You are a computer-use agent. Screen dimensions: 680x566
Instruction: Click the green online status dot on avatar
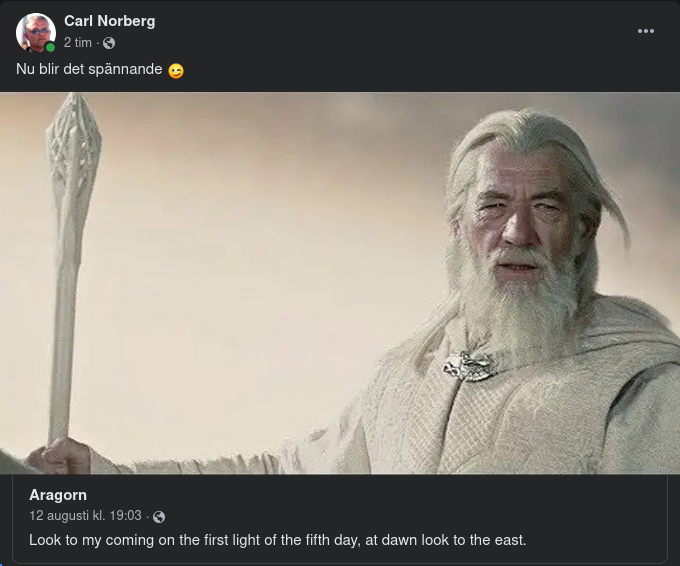(50, 47)
